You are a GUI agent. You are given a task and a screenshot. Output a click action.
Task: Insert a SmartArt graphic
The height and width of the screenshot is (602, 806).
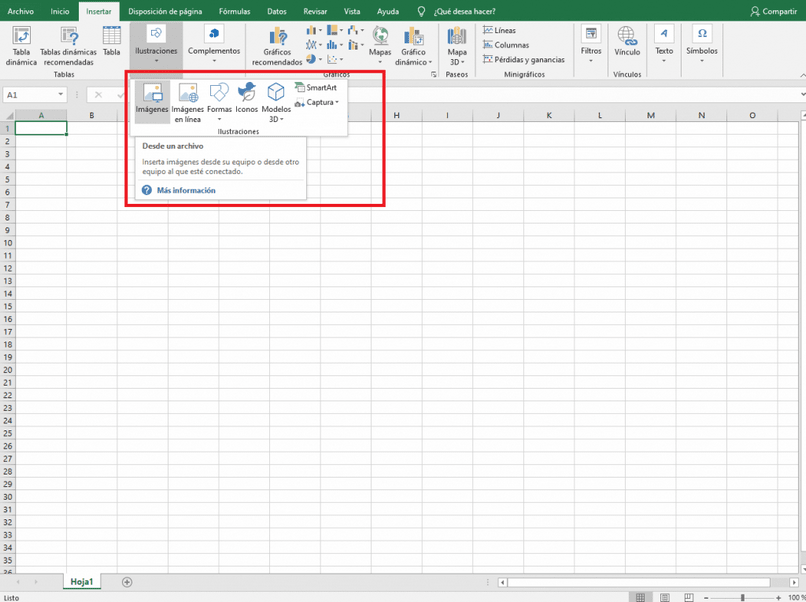point(316,87)
